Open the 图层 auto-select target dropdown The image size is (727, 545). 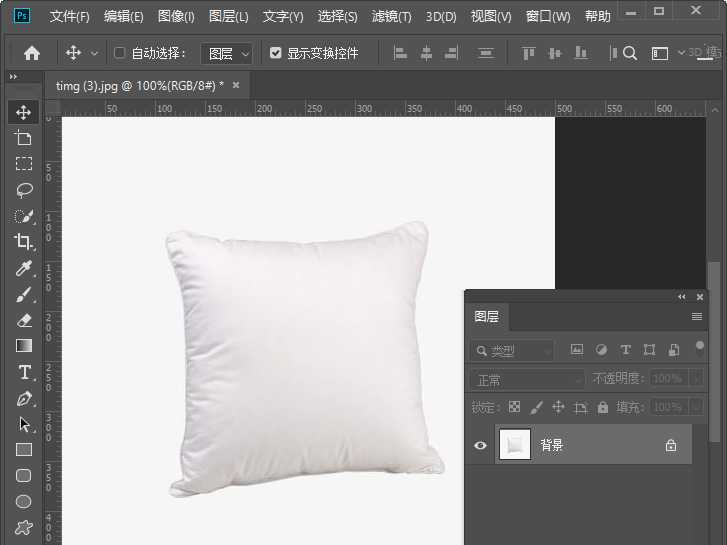(x=227, y=53)
